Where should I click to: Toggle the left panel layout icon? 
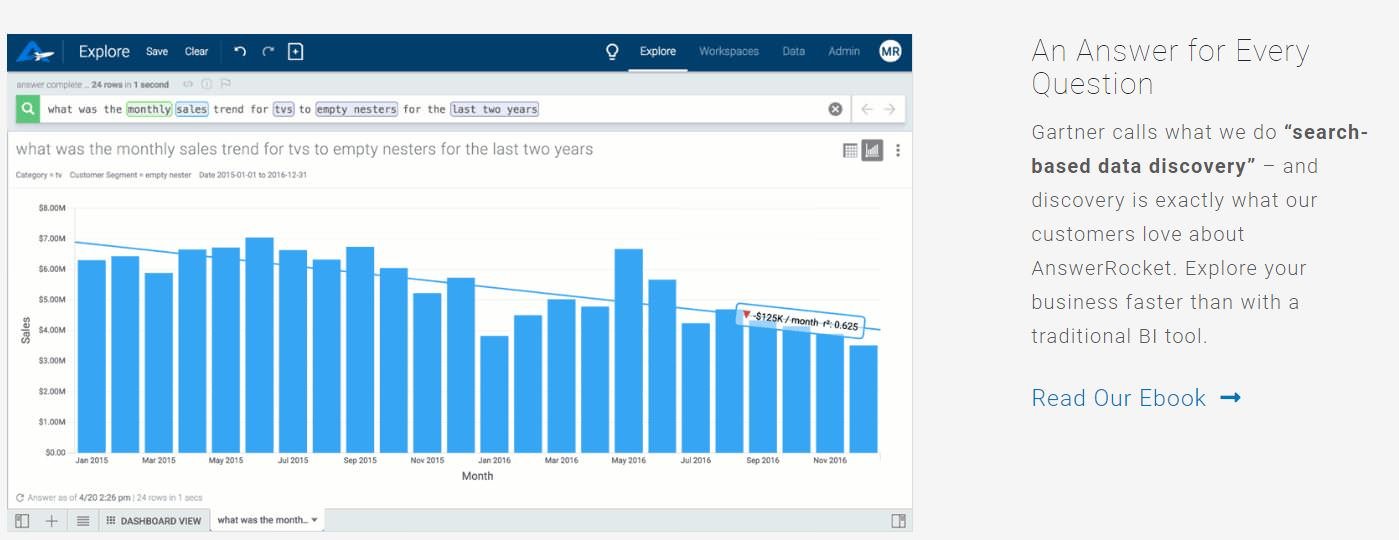pyautogui.click(x=22, y=521)
